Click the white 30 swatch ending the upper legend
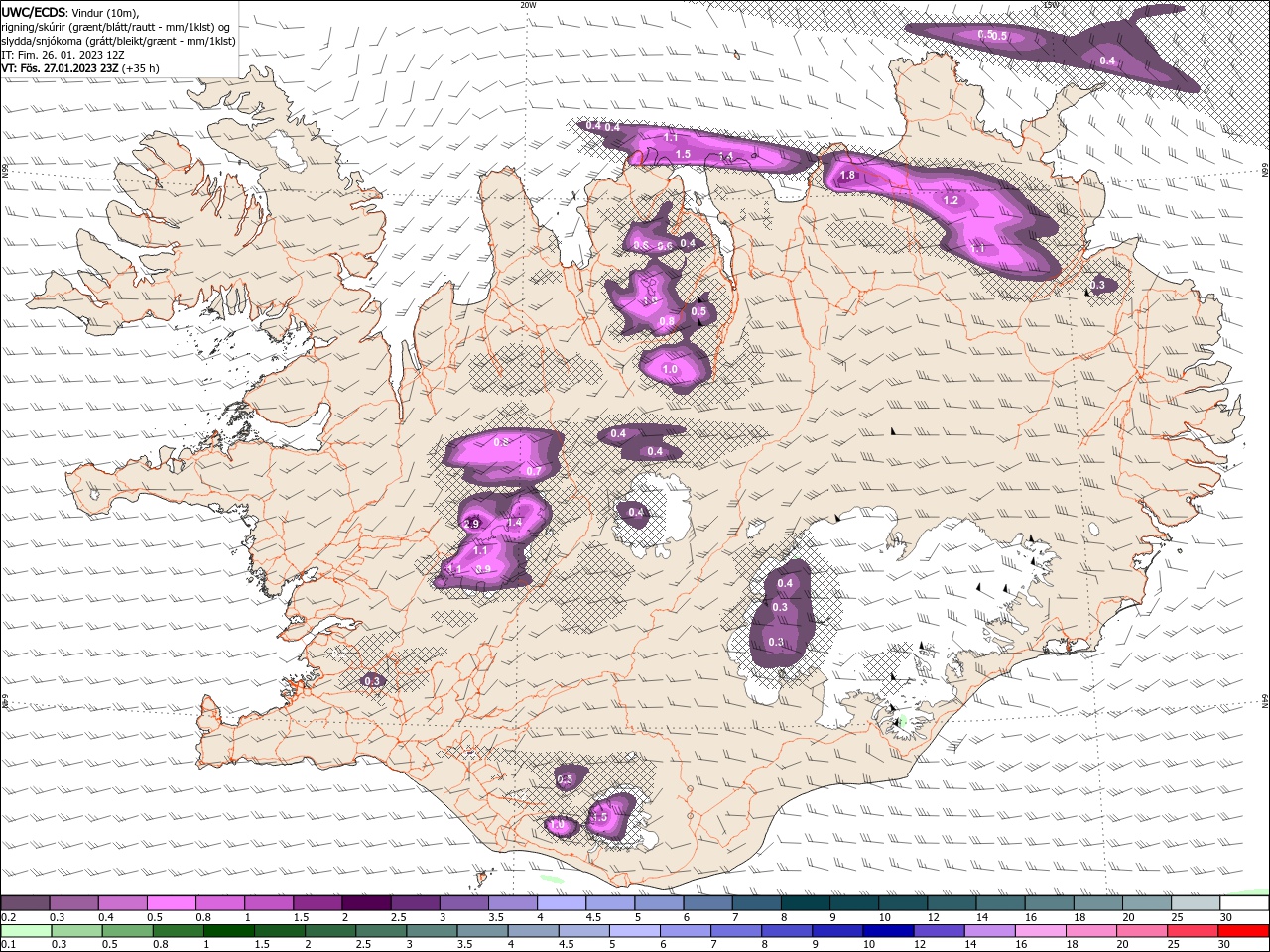1270x952 pixels. [1245, 903]
